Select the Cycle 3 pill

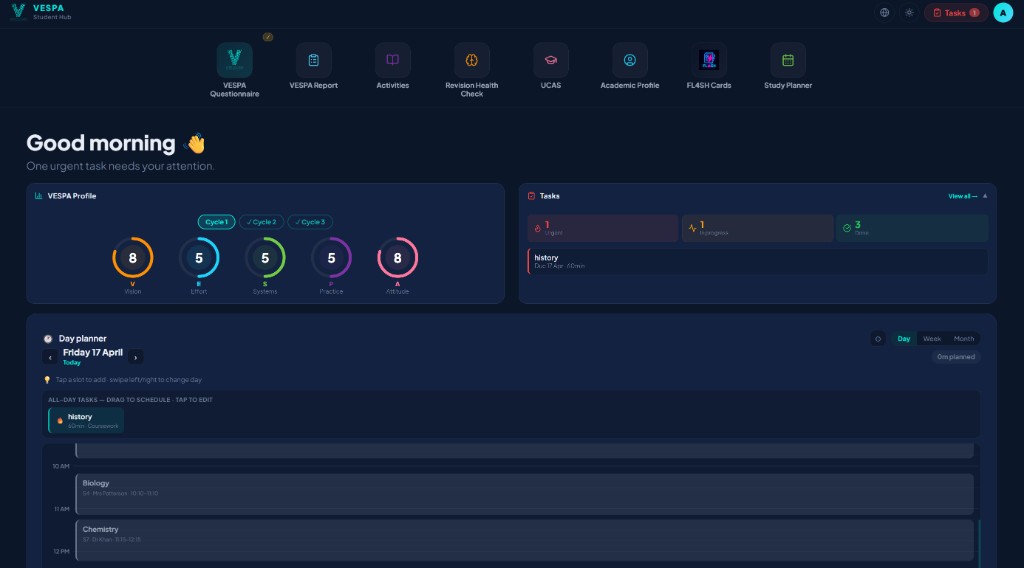pos(310,222)
